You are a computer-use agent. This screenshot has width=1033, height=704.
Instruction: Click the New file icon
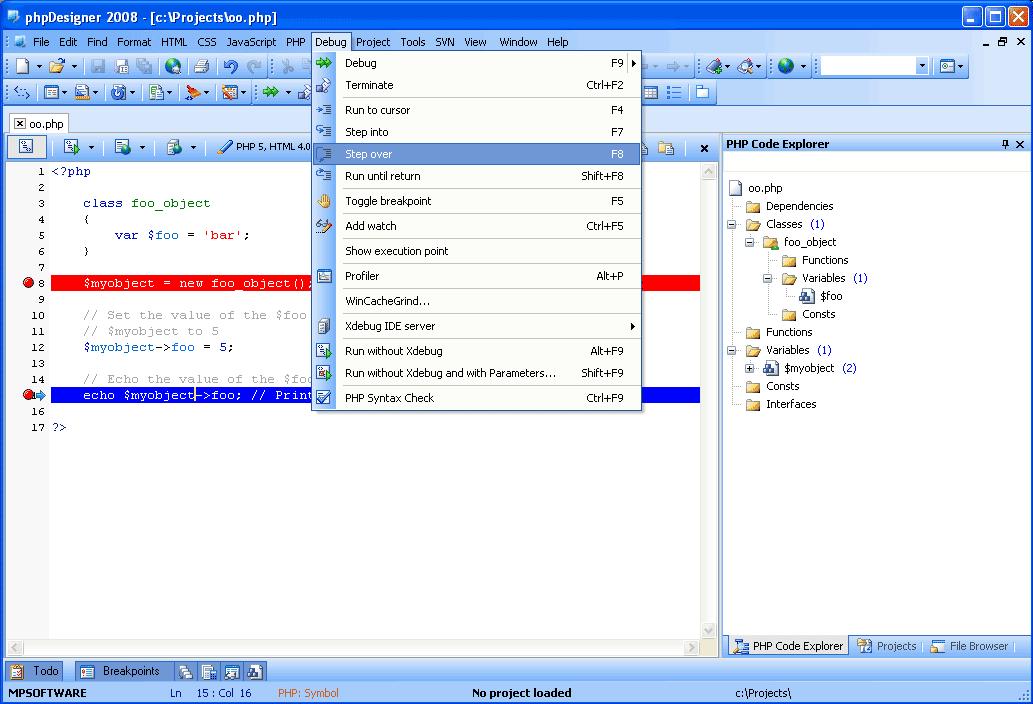(22, 66)
